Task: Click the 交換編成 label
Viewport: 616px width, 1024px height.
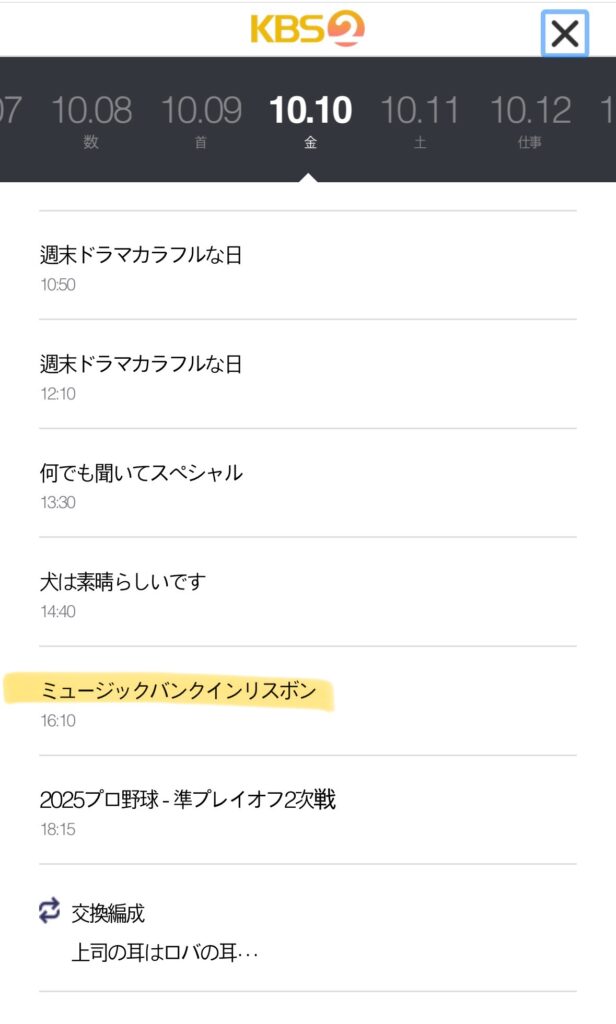Action: point(108,912)
